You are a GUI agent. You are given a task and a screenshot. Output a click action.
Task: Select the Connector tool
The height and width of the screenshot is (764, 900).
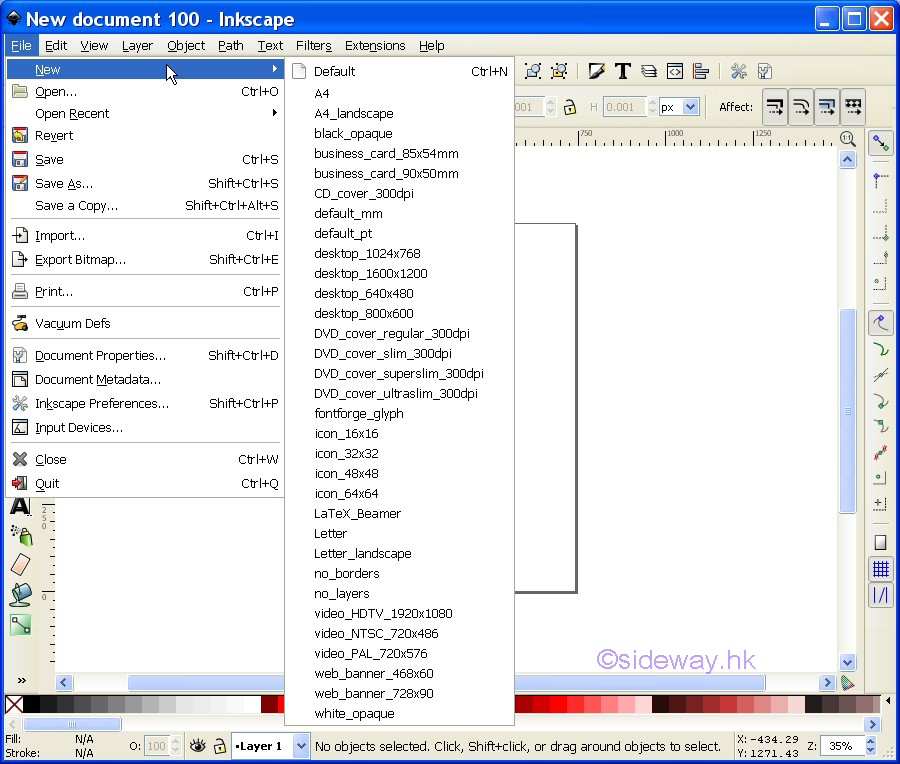click(x=20, y=625)
